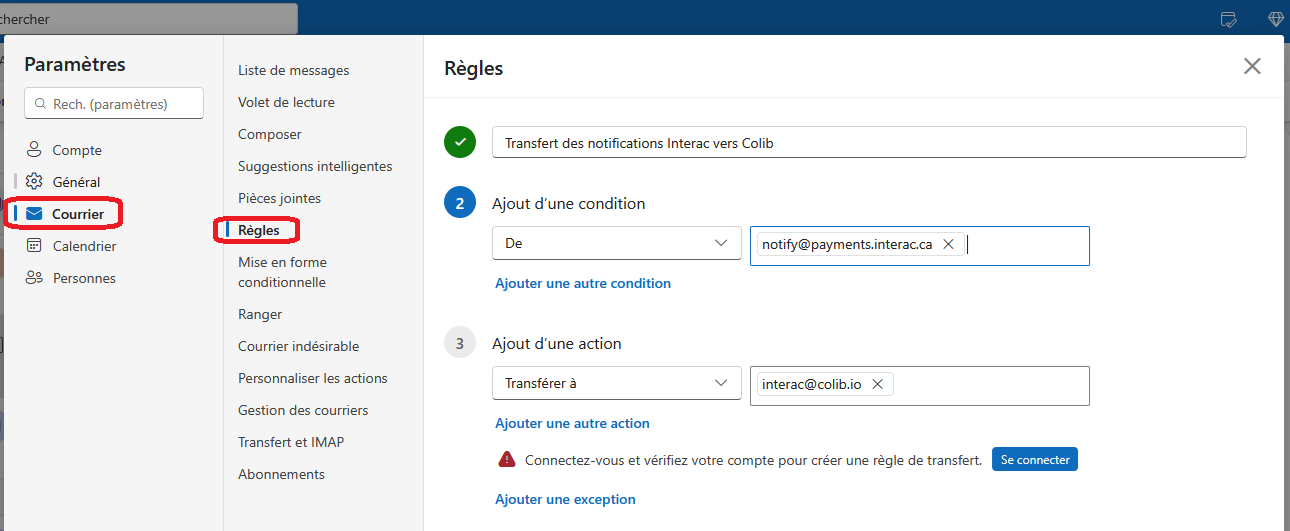Screen dimensions: 1290x531
Task: Click the search magnifier icon in Paramètres
Action: pyautogui.click(x=40, y=104)
